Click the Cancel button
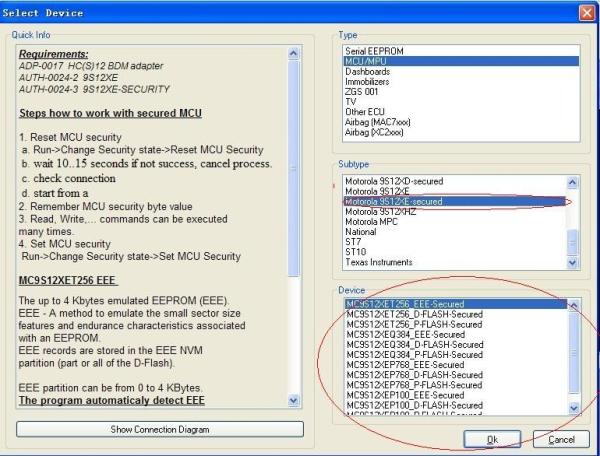Screen dimensions: 600x456 tap(561, 440)
